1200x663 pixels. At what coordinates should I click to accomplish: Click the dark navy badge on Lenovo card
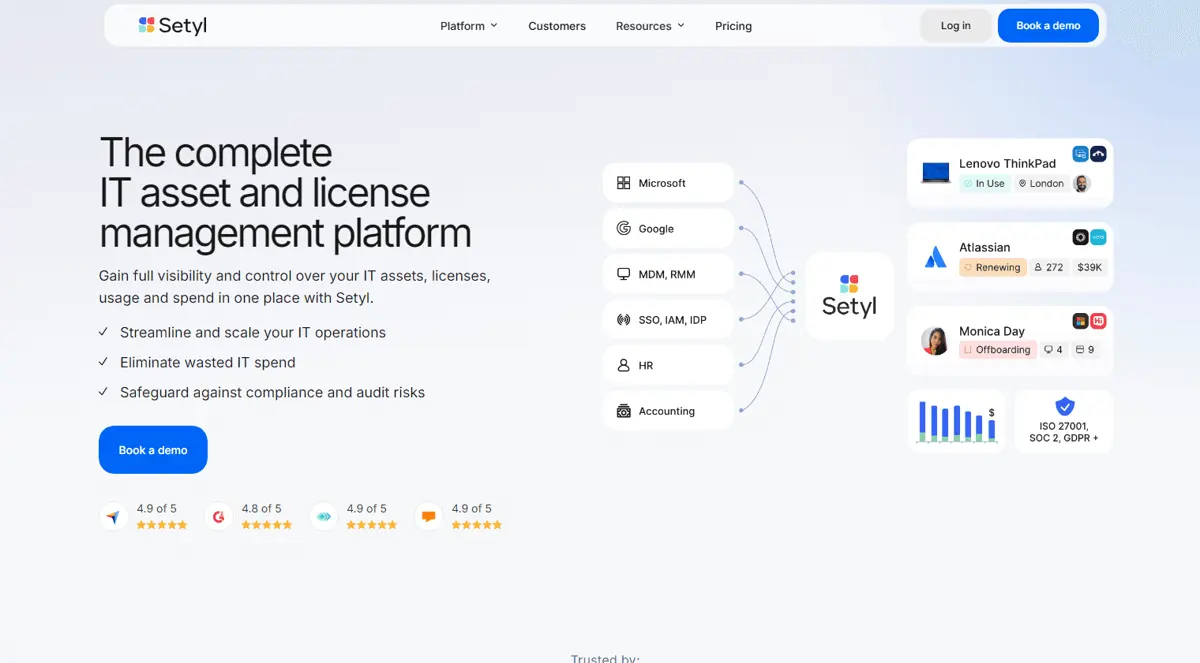pyautogui.click(x=1098, y=154)
